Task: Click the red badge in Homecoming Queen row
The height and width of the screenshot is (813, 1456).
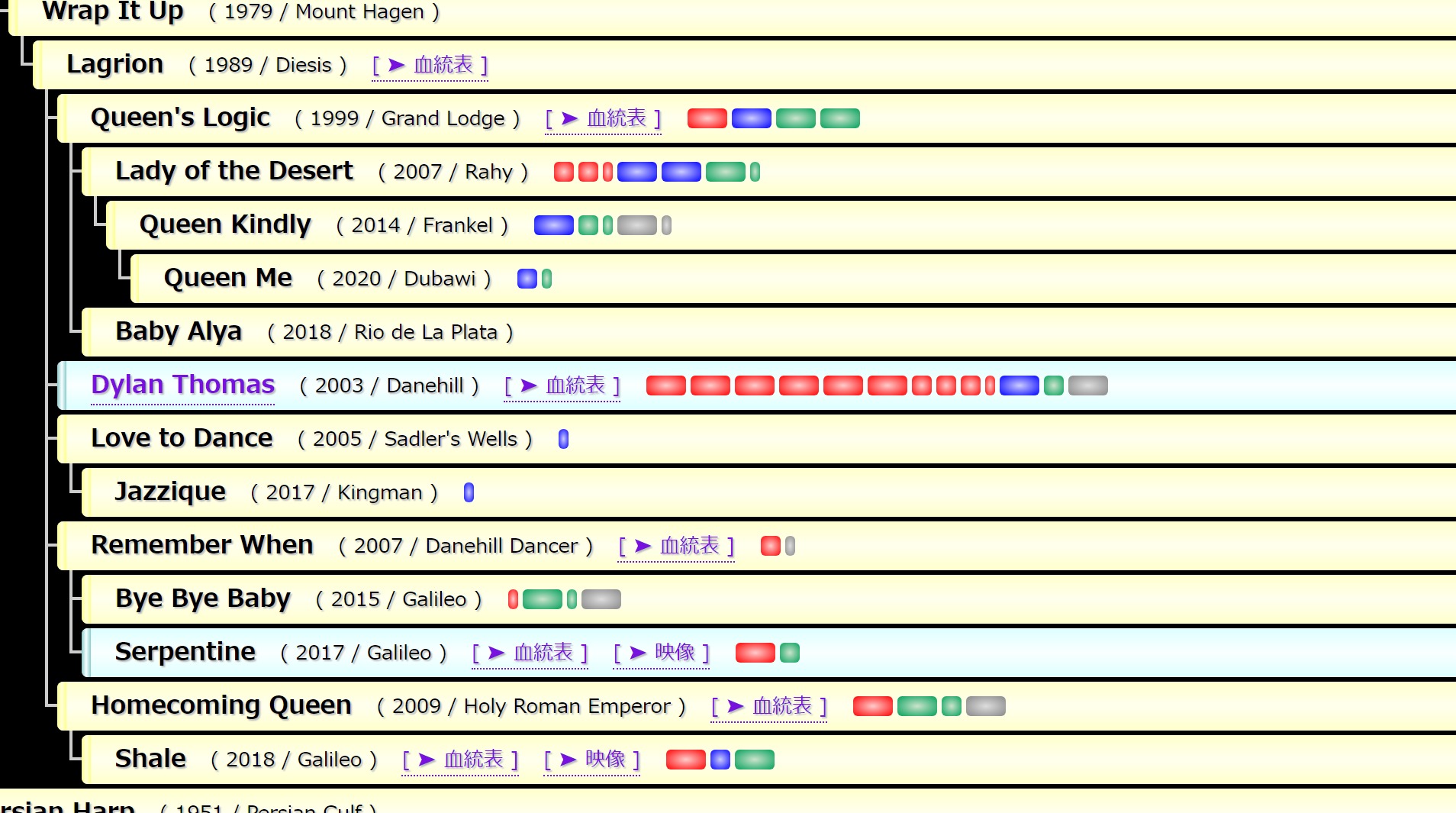Action: pos(872,707)
